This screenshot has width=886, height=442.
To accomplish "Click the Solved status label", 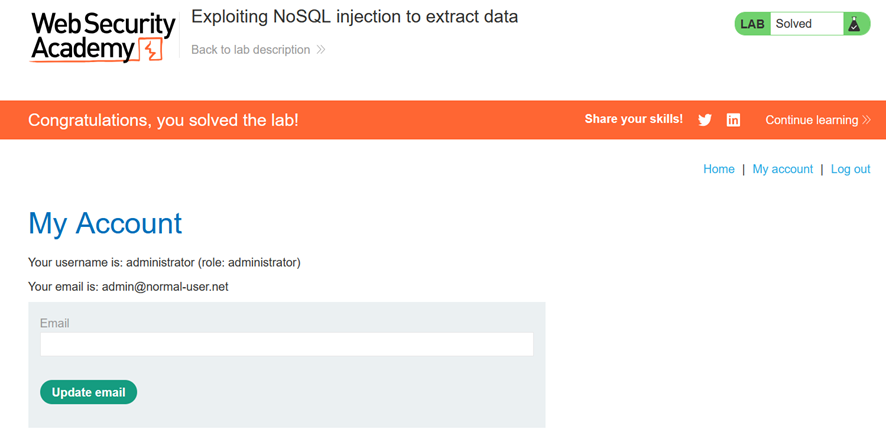I will pos(793,24).
